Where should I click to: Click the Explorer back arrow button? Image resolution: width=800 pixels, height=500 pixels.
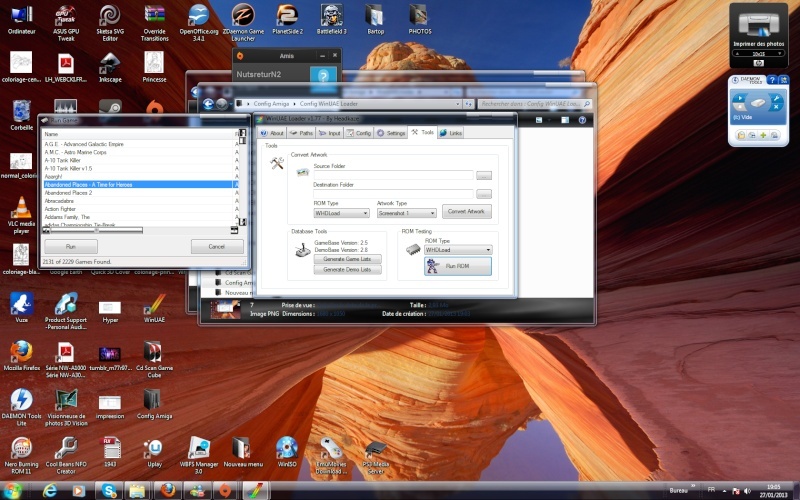point(208,104)
